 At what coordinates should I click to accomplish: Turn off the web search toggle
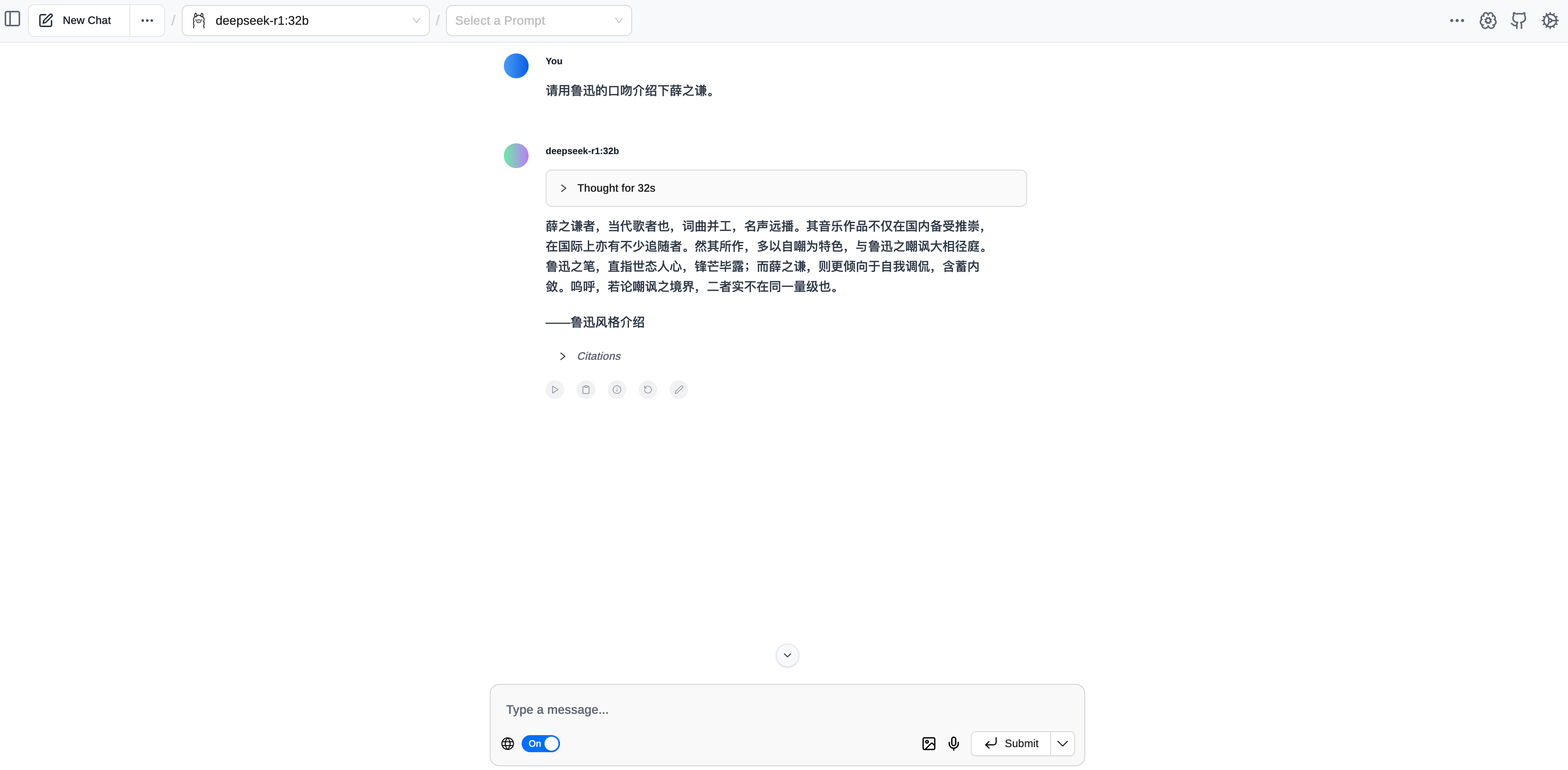(x=541, y=743)
